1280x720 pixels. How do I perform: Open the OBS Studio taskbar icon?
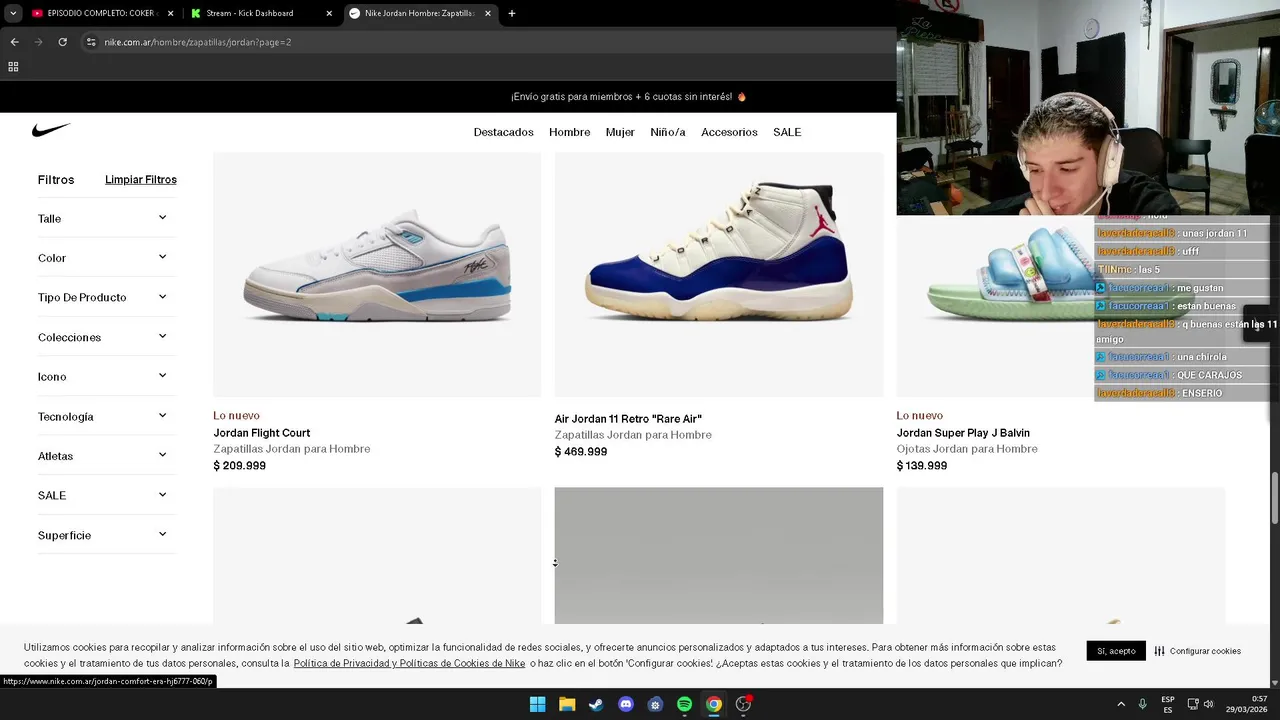click(x=743, y=704)
